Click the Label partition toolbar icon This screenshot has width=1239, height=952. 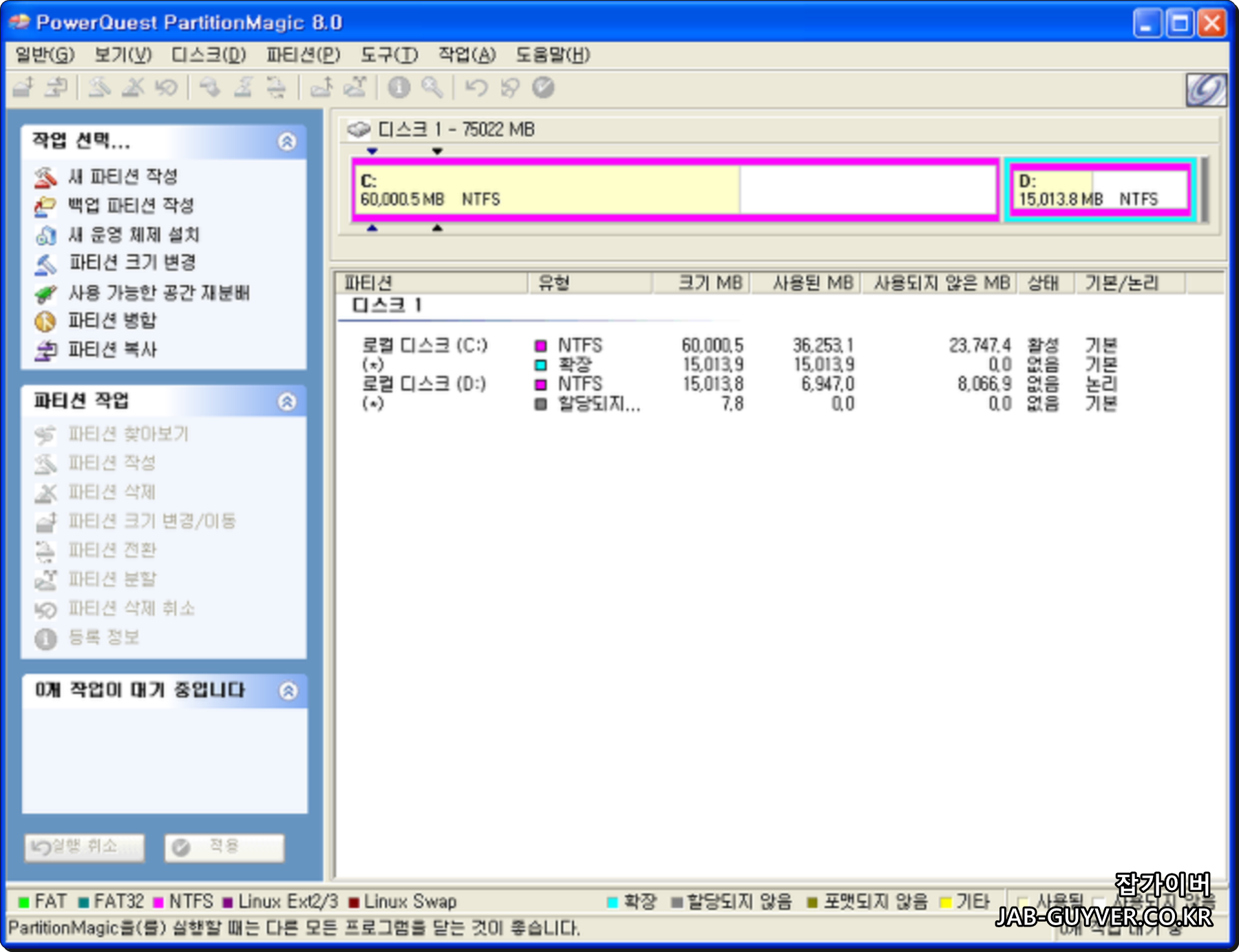(210, 87)
